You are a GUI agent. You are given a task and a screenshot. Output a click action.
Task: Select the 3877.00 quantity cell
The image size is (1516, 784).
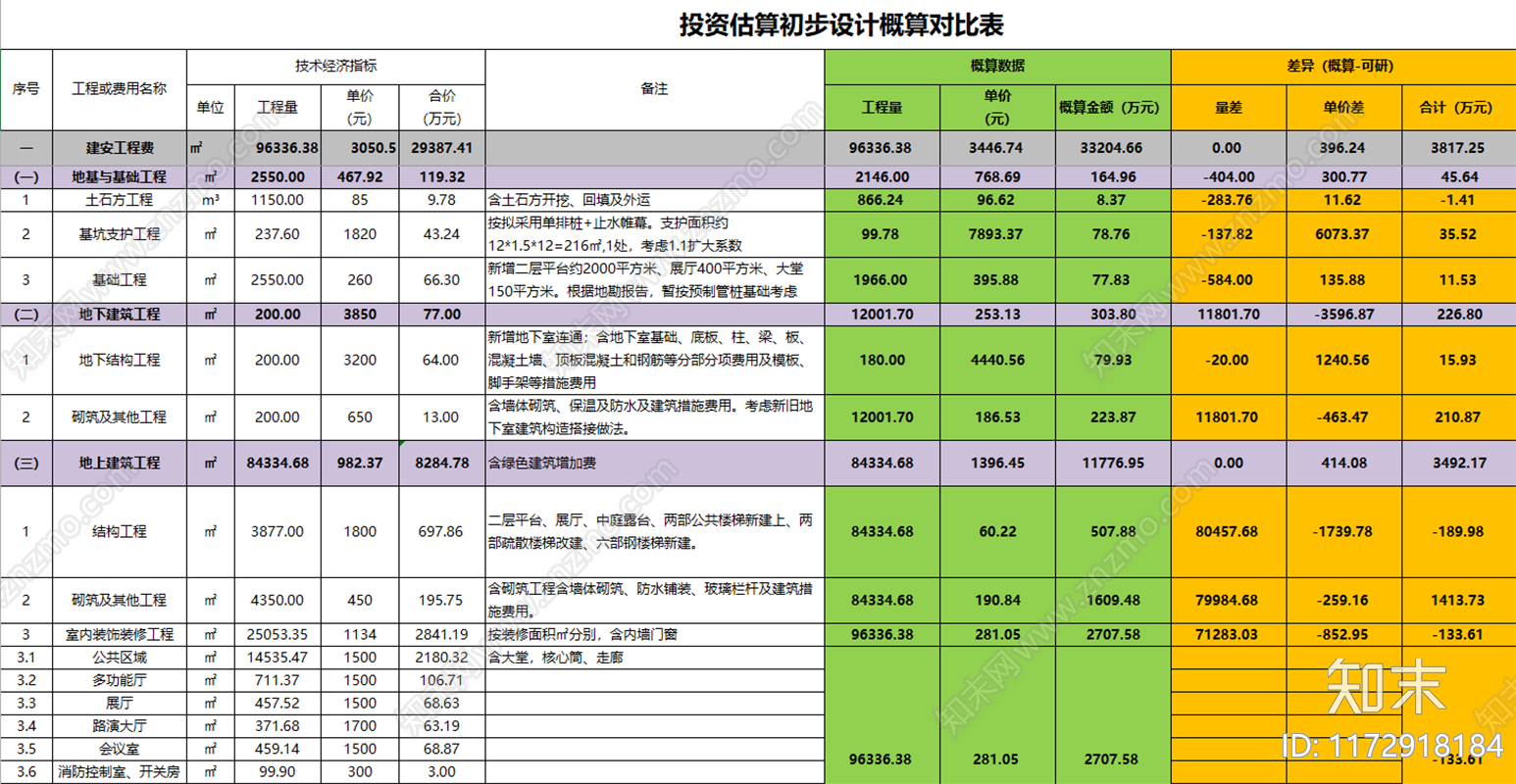click(278, 531)
